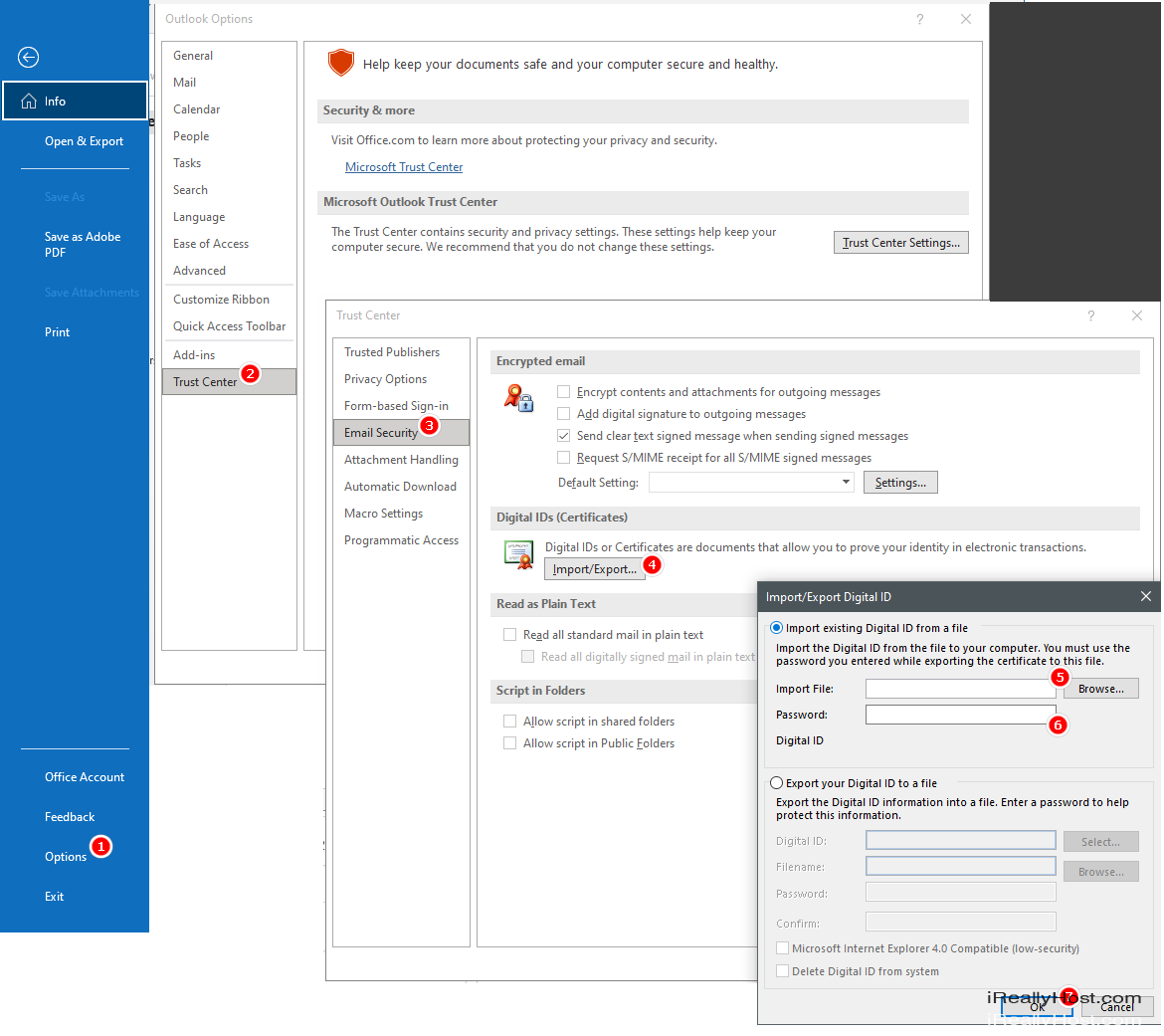Click the encrypted email ribbon and lock icon
The image size is (1164, 1036).
click(519, 398)
